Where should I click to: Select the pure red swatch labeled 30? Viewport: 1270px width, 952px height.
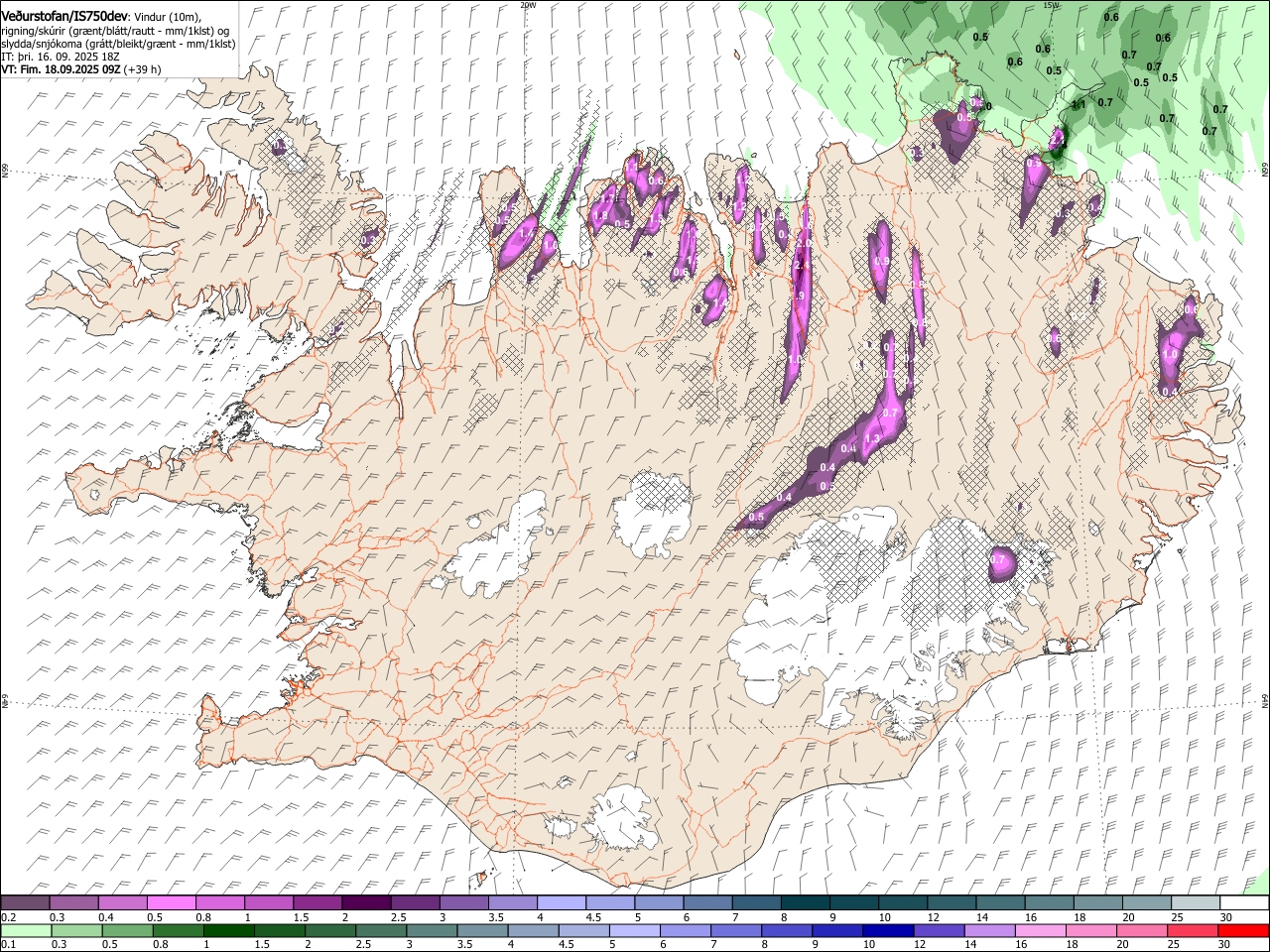coord(1243,931)
